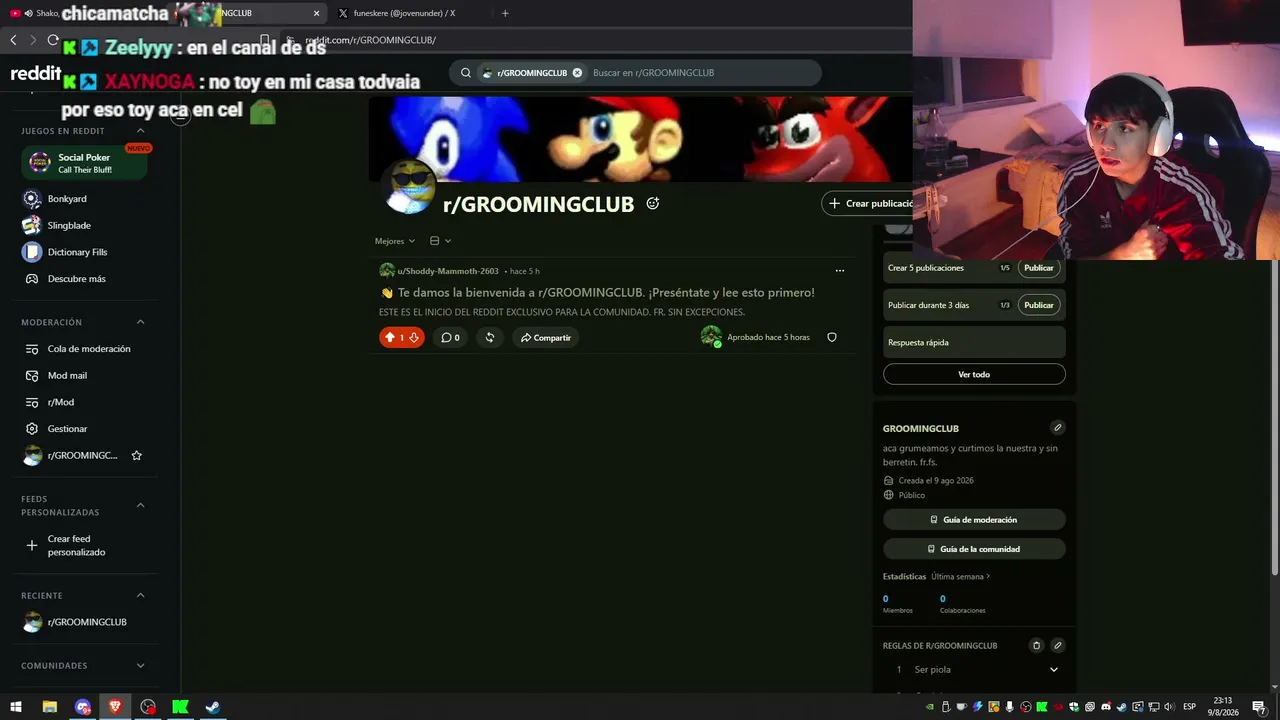
Task: Open Gestionar moderation settings
Action: pos(67,429)
